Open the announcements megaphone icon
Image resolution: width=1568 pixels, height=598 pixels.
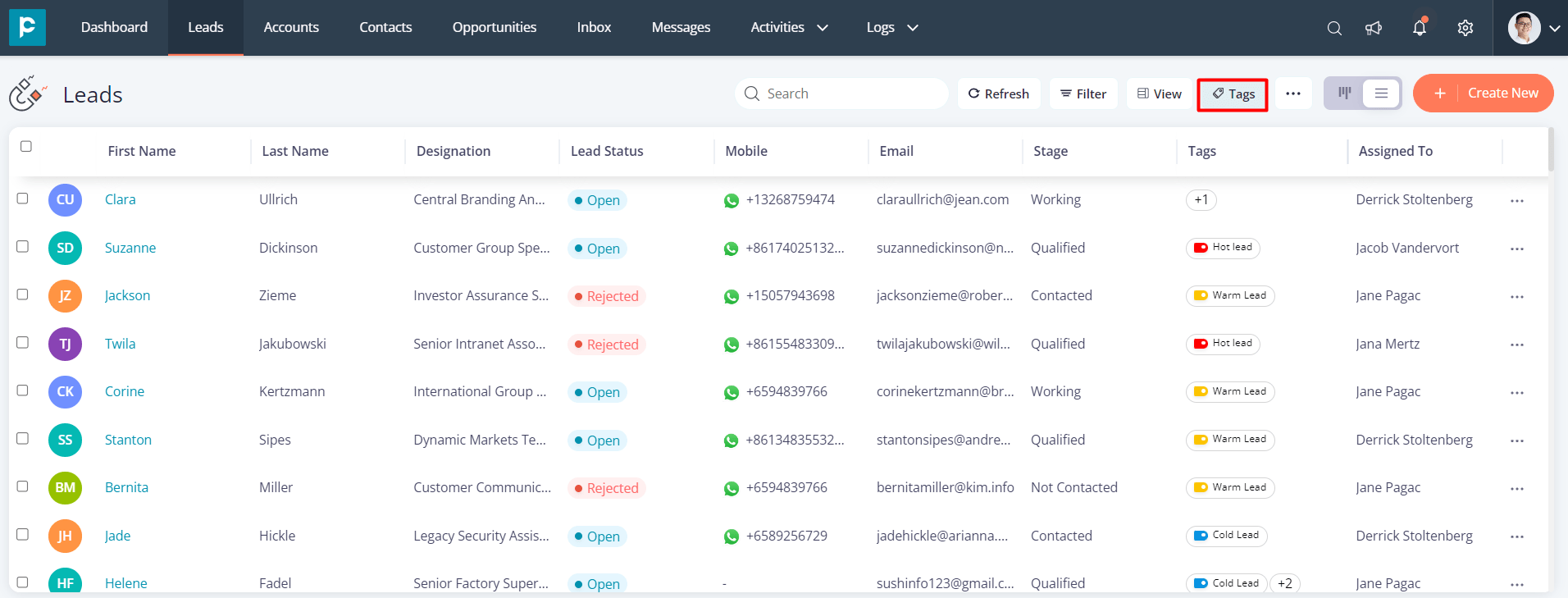coord(1374,28)
